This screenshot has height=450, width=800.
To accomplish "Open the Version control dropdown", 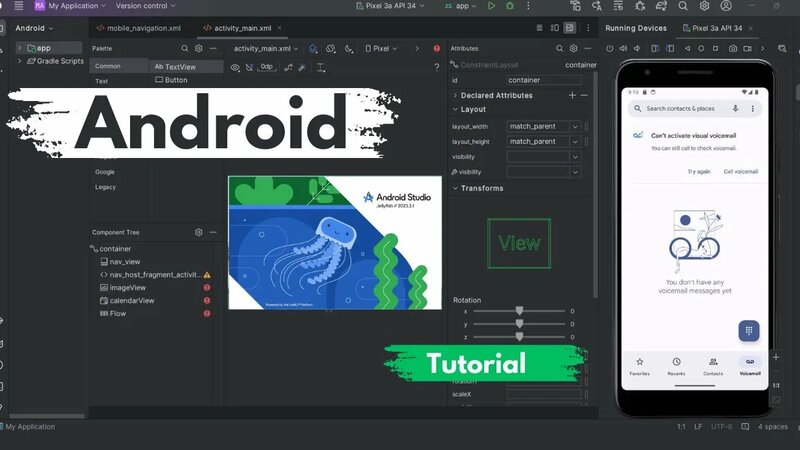I will 145,6.
